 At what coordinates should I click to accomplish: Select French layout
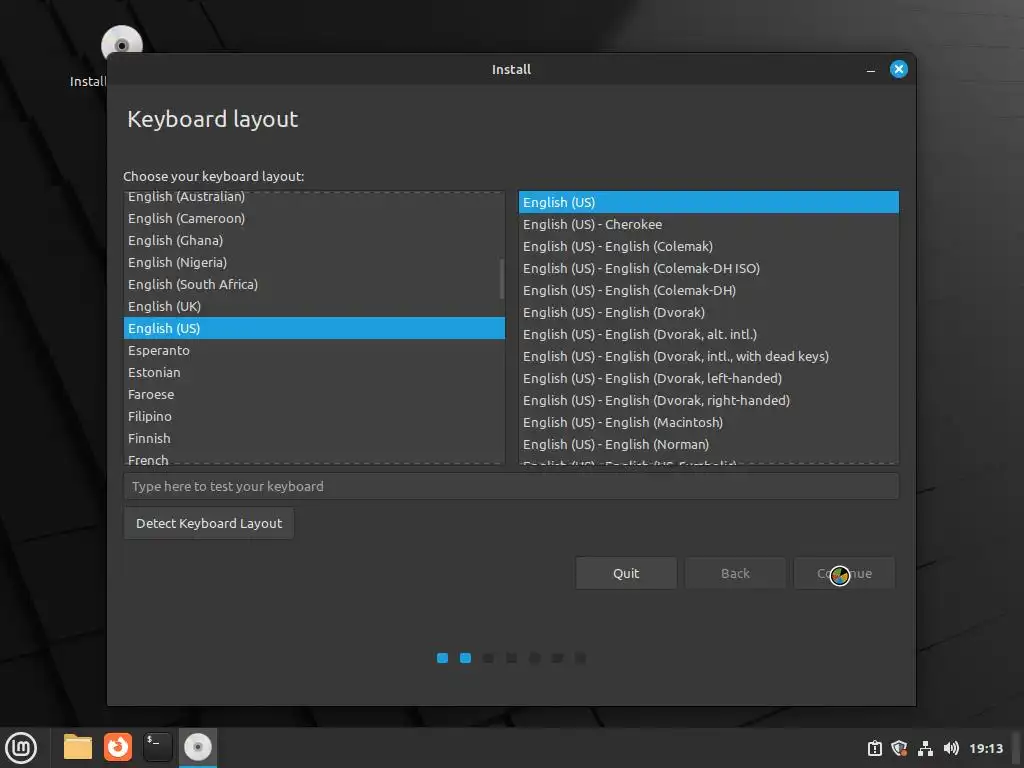[314, 458]
